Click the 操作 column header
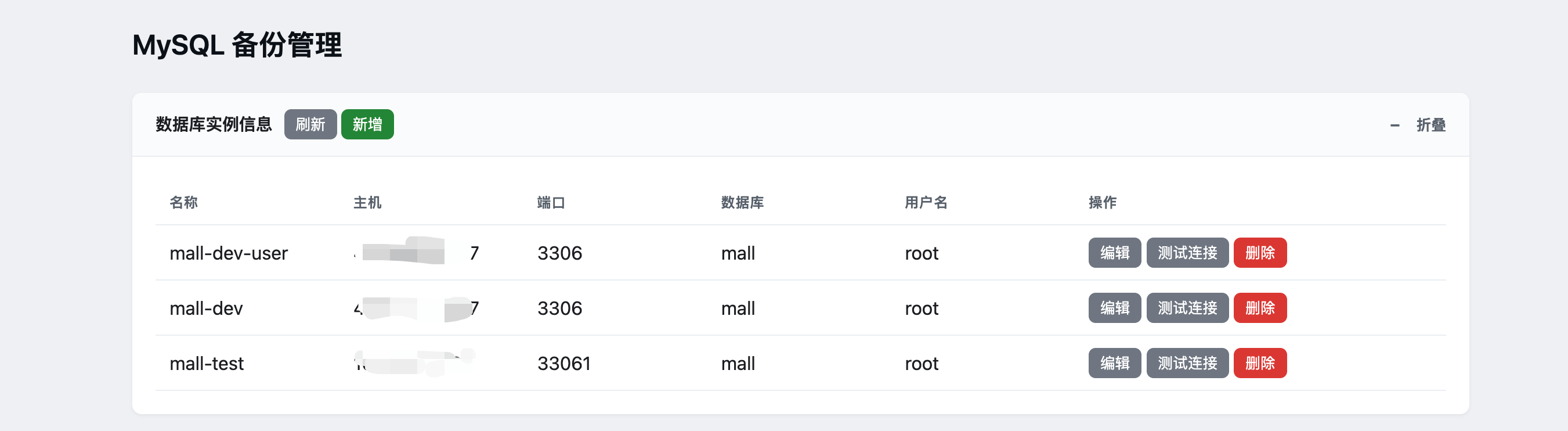This screenshot has height=431, width=1568. point(1102,202)
